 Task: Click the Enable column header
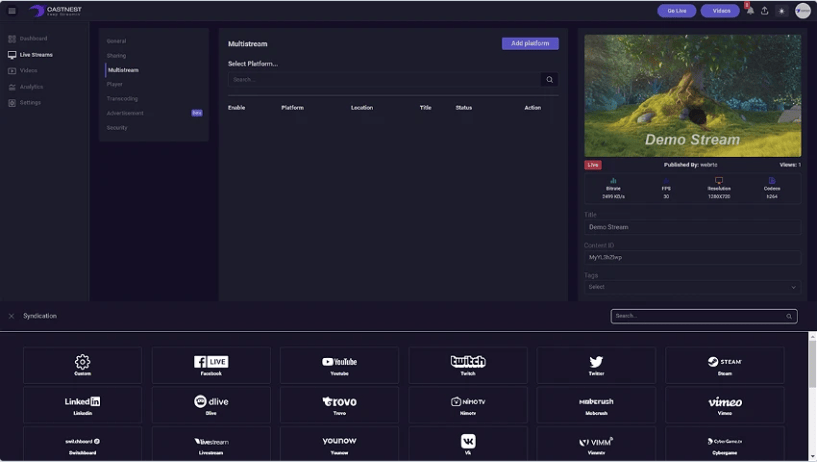[237, 108]
